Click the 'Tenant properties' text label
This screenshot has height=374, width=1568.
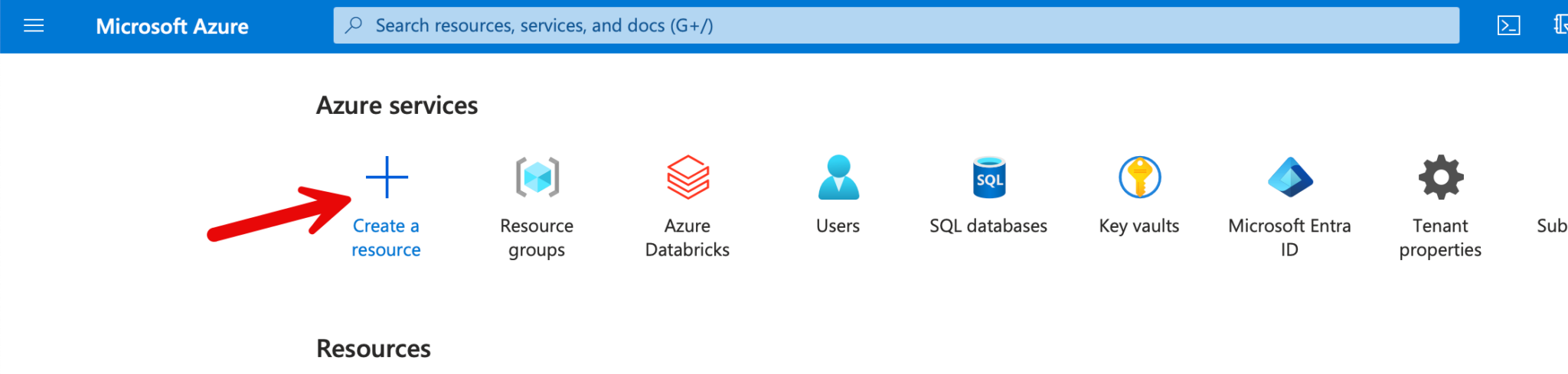1440,237
